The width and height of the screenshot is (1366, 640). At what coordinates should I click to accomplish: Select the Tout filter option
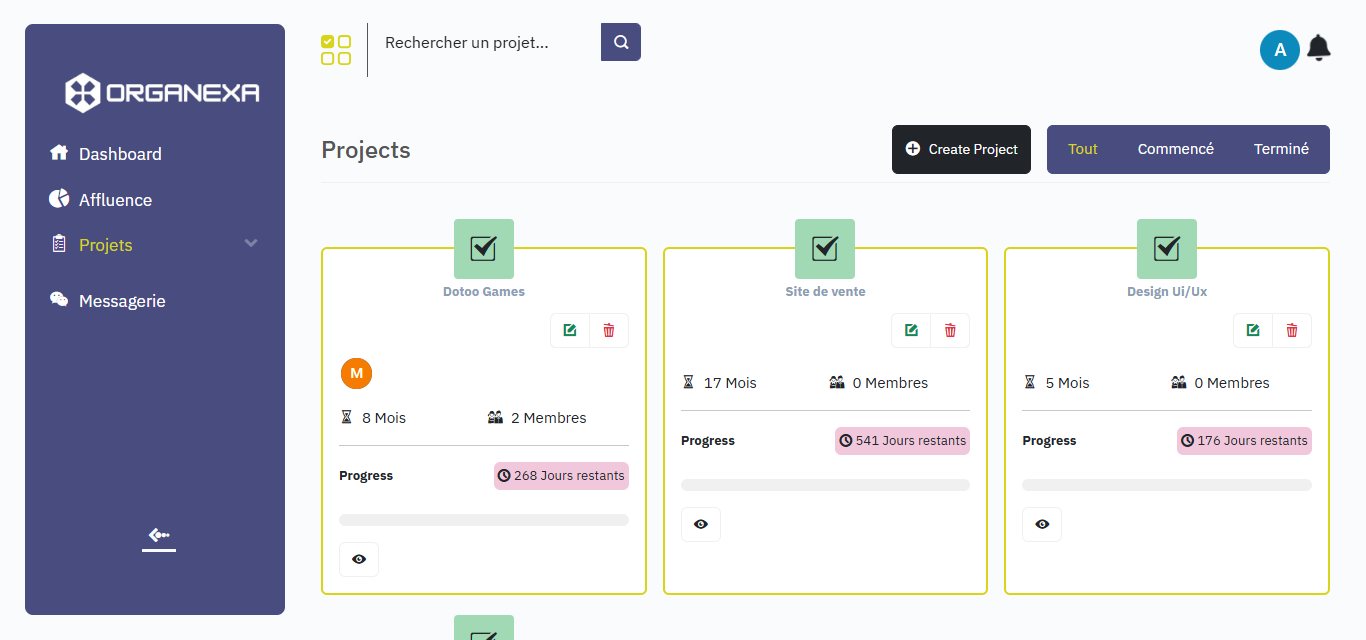pyautogui.click(x=1082, y=148)
